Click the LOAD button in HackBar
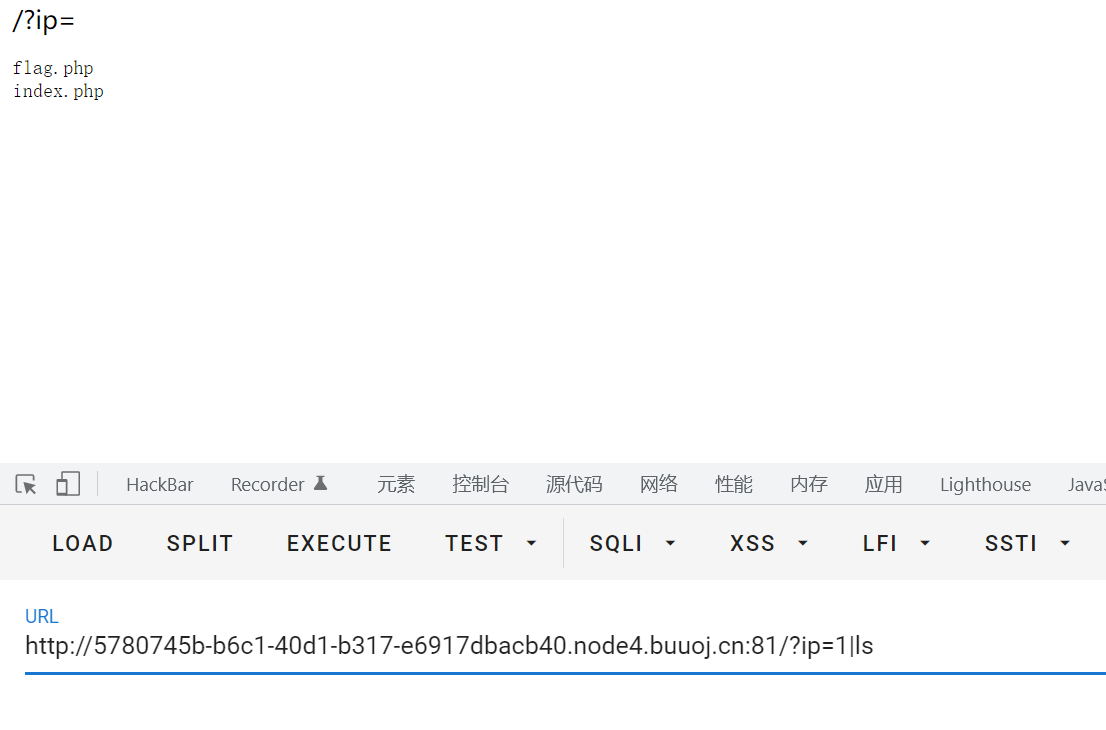This screenshot has height=730, width=1106. pyautogui.click(x=83, y=543)
